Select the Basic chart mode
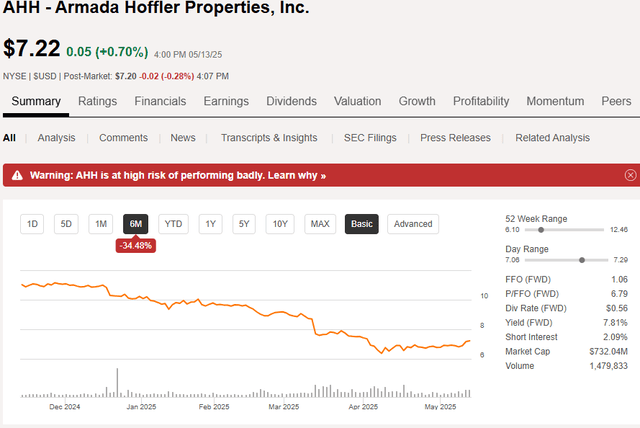This screenshot has width=640, height=428. coord(362,224)
